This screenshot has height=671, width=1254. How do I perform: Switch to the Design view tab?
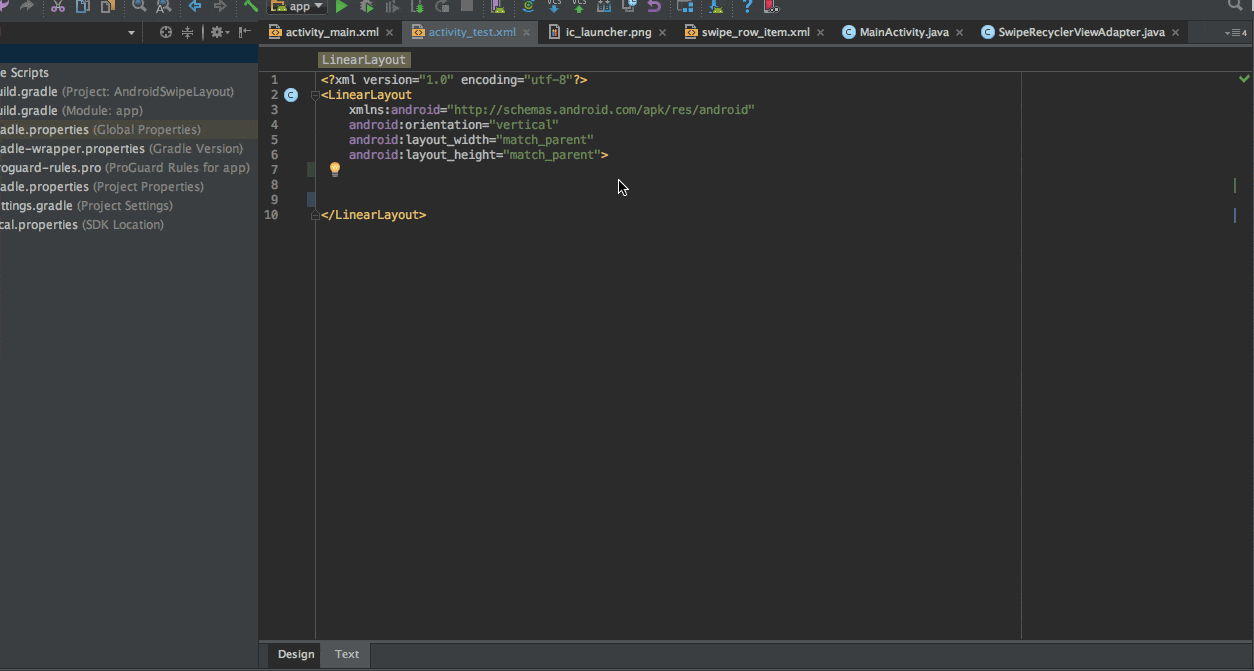click(x=296, y=654)
